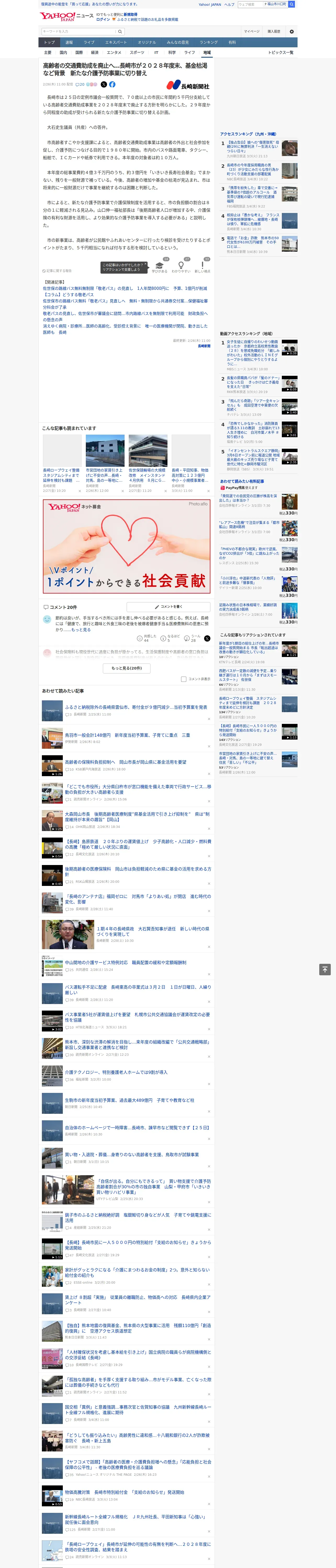Click the マイページ link
This screenshot has width=336, height=1568.
tap(251, 31)
